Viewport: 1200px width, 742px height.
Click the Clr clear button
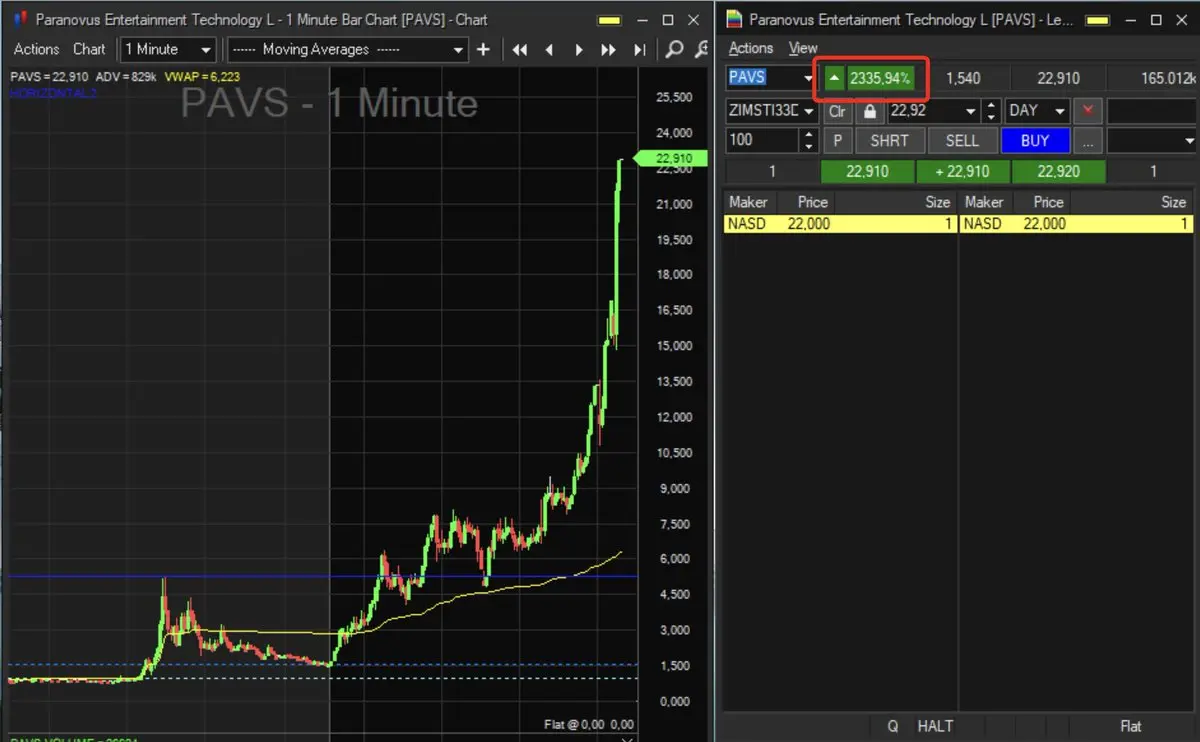[837, 111]
